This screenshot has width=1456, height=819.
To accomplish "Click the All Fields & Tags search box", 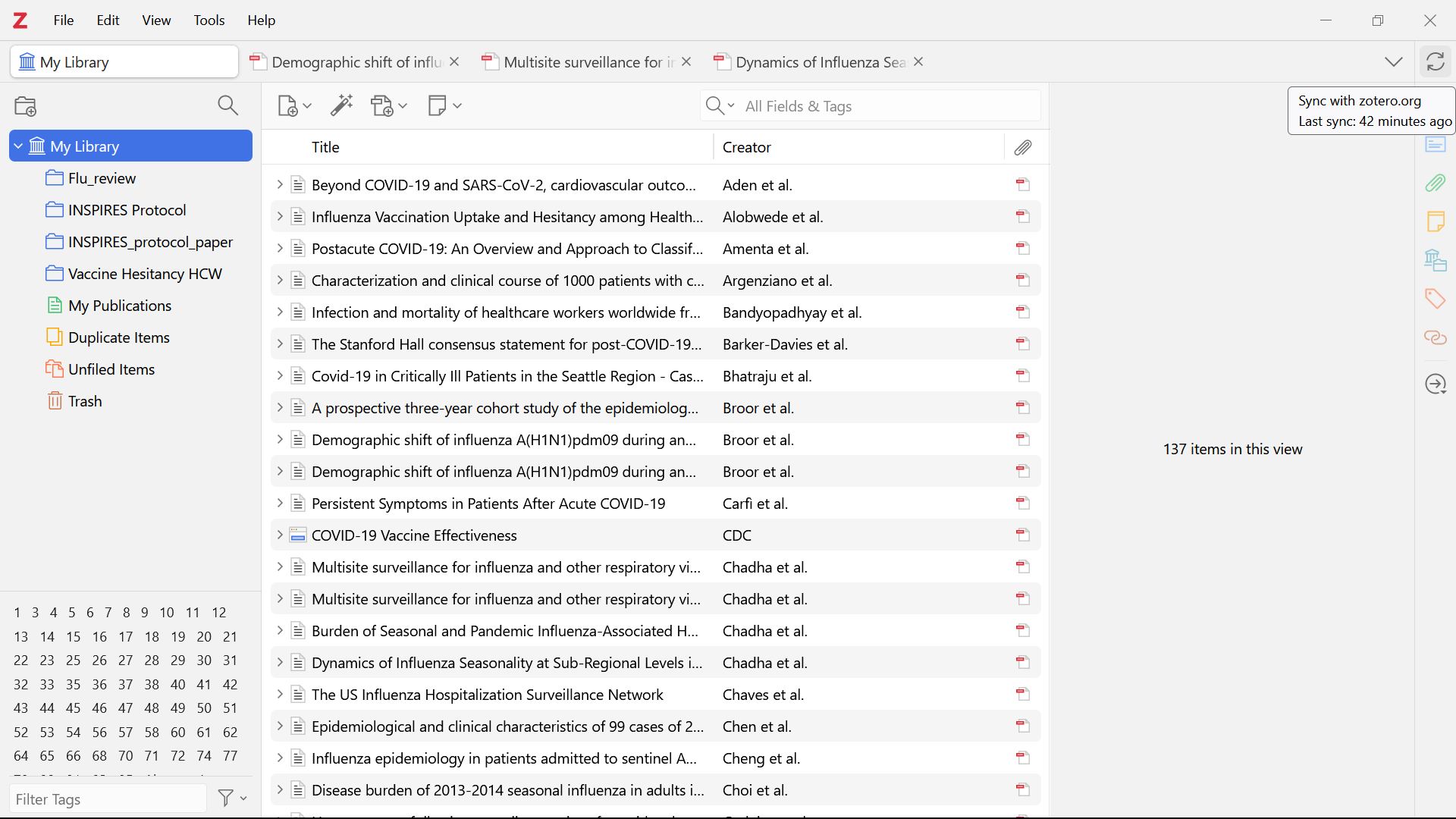I will point(887,106).
